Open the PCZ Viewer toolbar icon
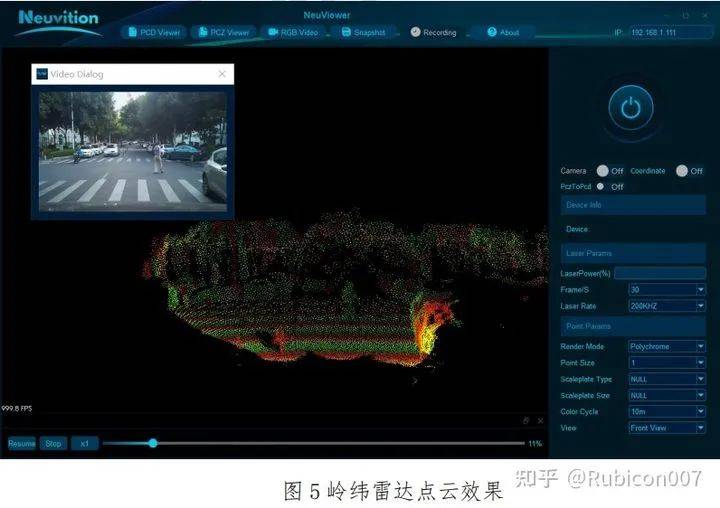The image size is (720, 508). [x=200, y=32]
